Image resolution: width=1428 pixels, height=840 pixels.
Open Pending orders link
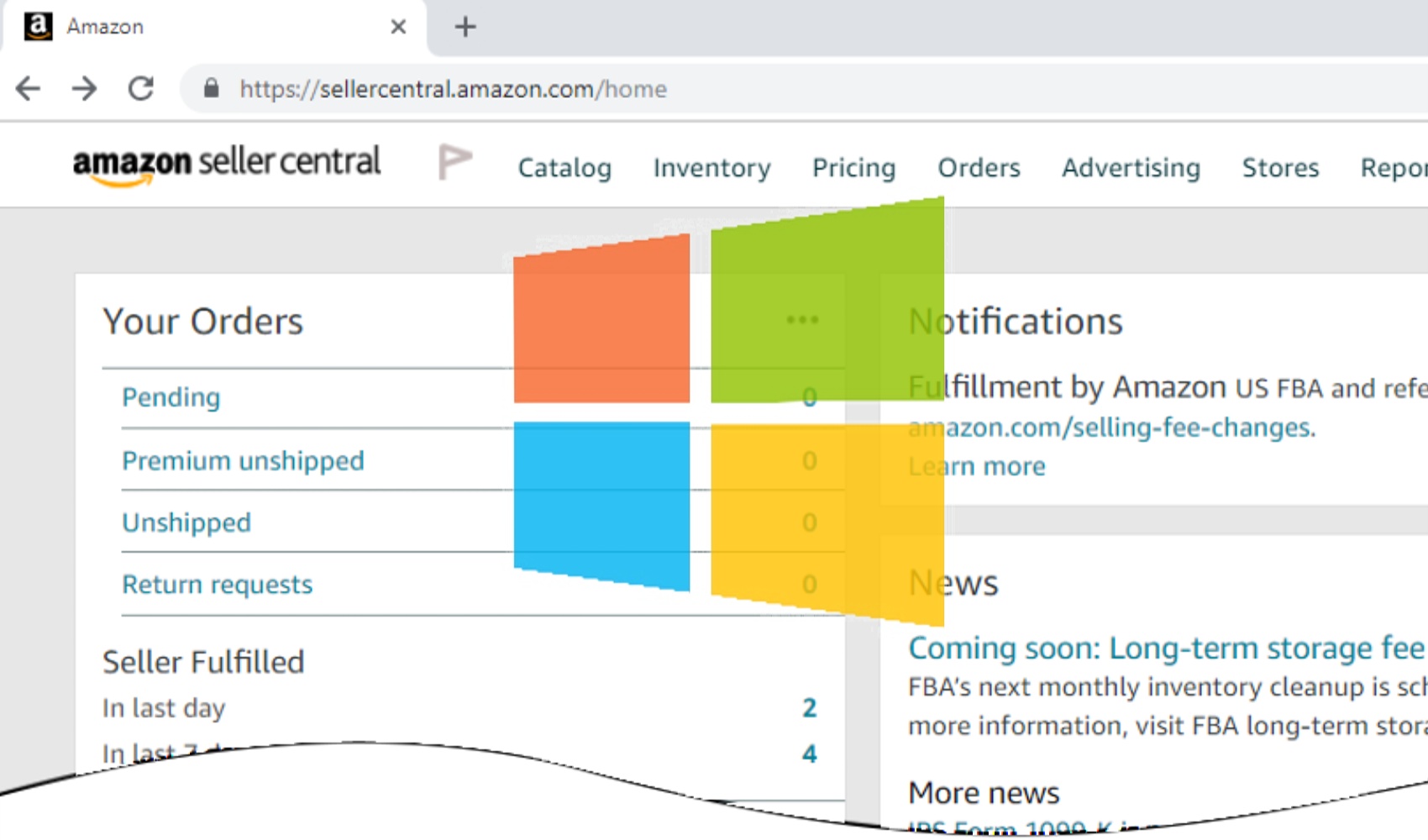171,397
